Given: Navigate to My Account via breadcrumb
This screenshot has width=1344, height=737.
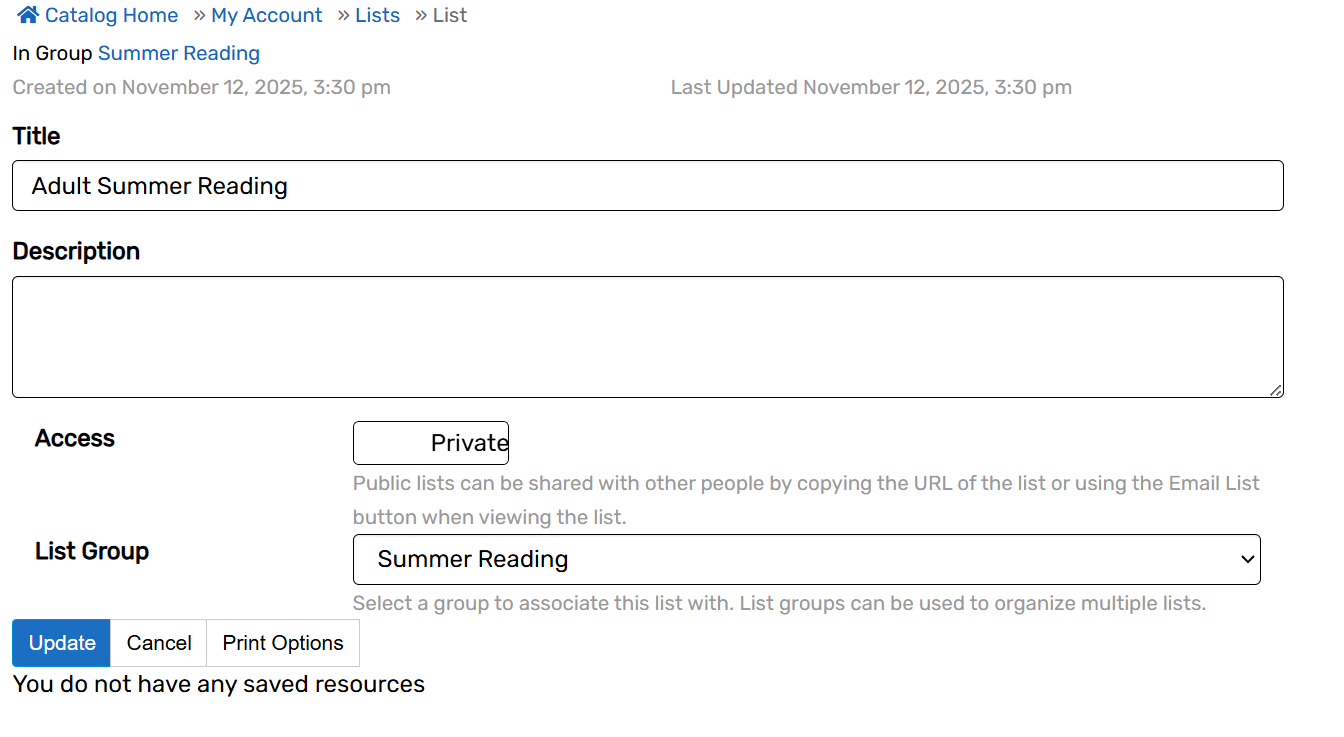Looking at the screenshot, I should coord(266,14).
